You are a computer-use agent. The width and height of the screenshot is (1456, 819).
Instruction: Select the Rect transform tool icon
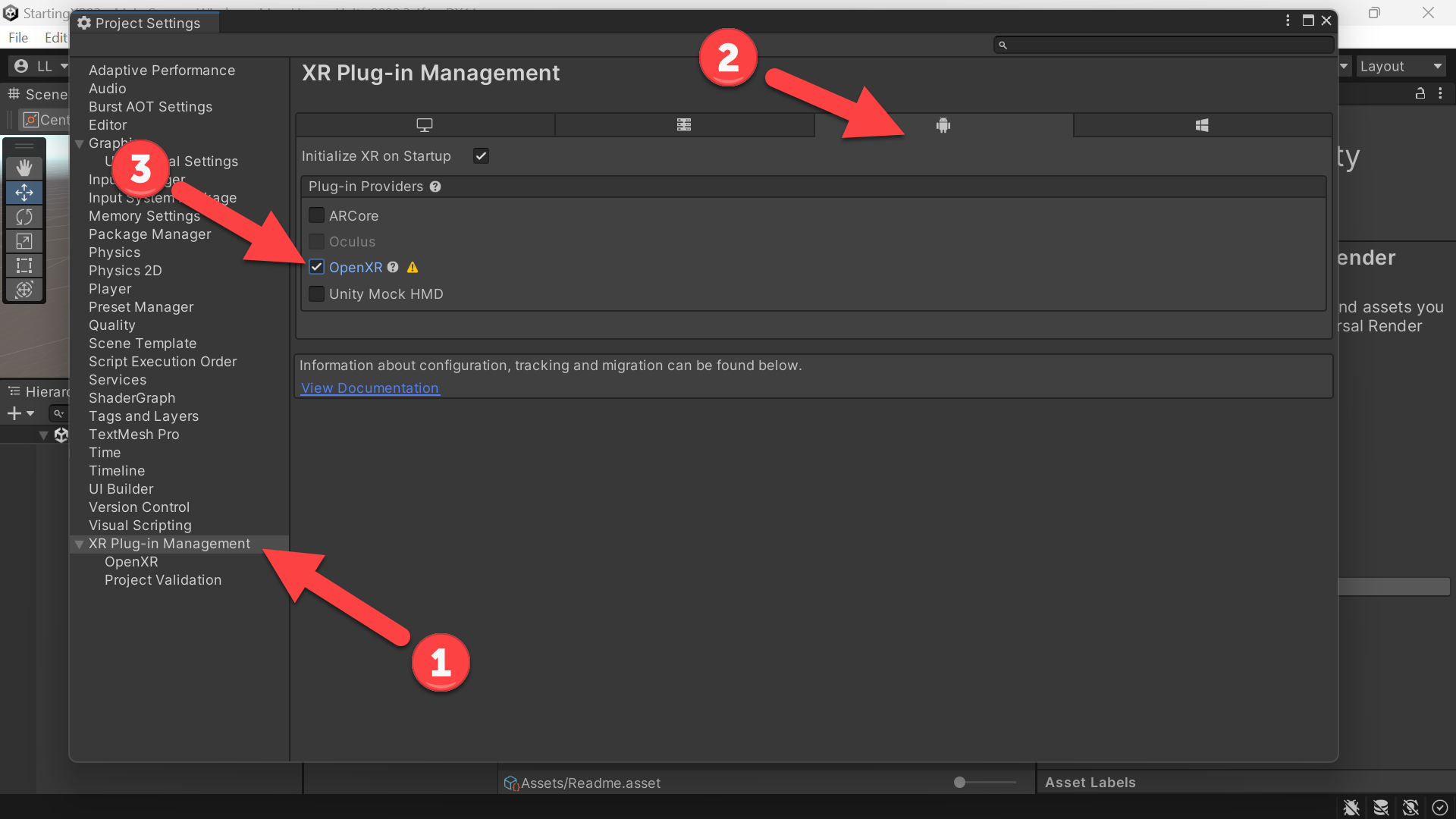click(x=24, y=265)
